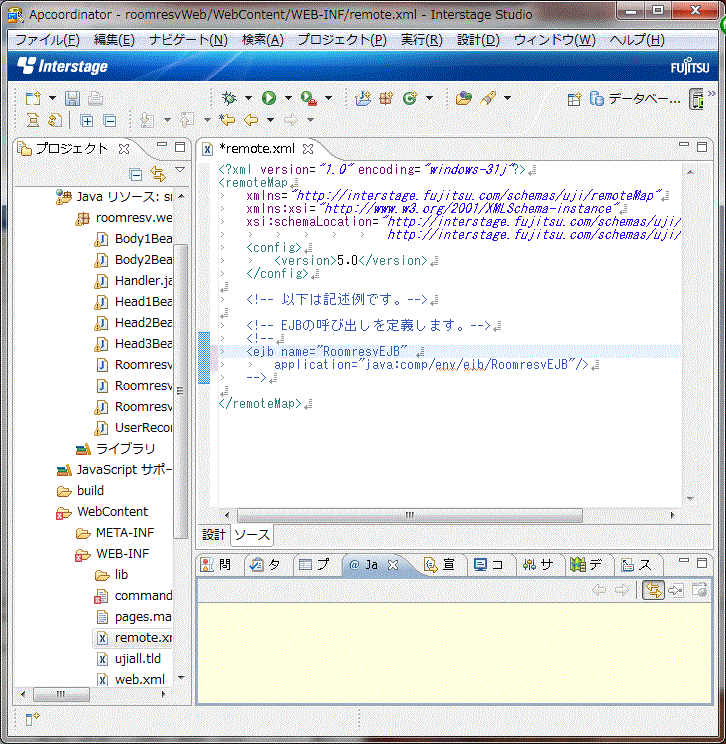Open the ファイル(F) menu
This screenshot has width=726, height=744.
click(x=47, y=40)
